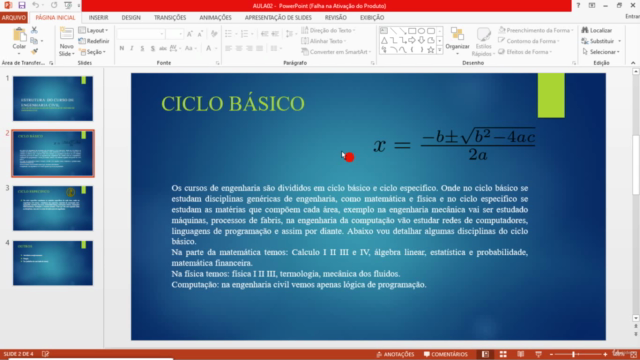Select slide 3 Ciclo Específico thumbnail
This screenshot has height=360, width=640.
coord(53,208)
